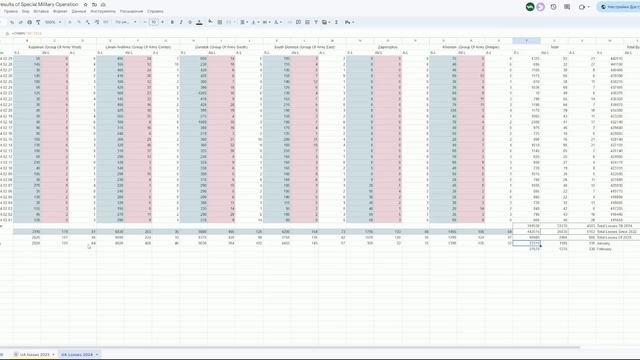Expand the Meet call options arrow

point(589,7)
